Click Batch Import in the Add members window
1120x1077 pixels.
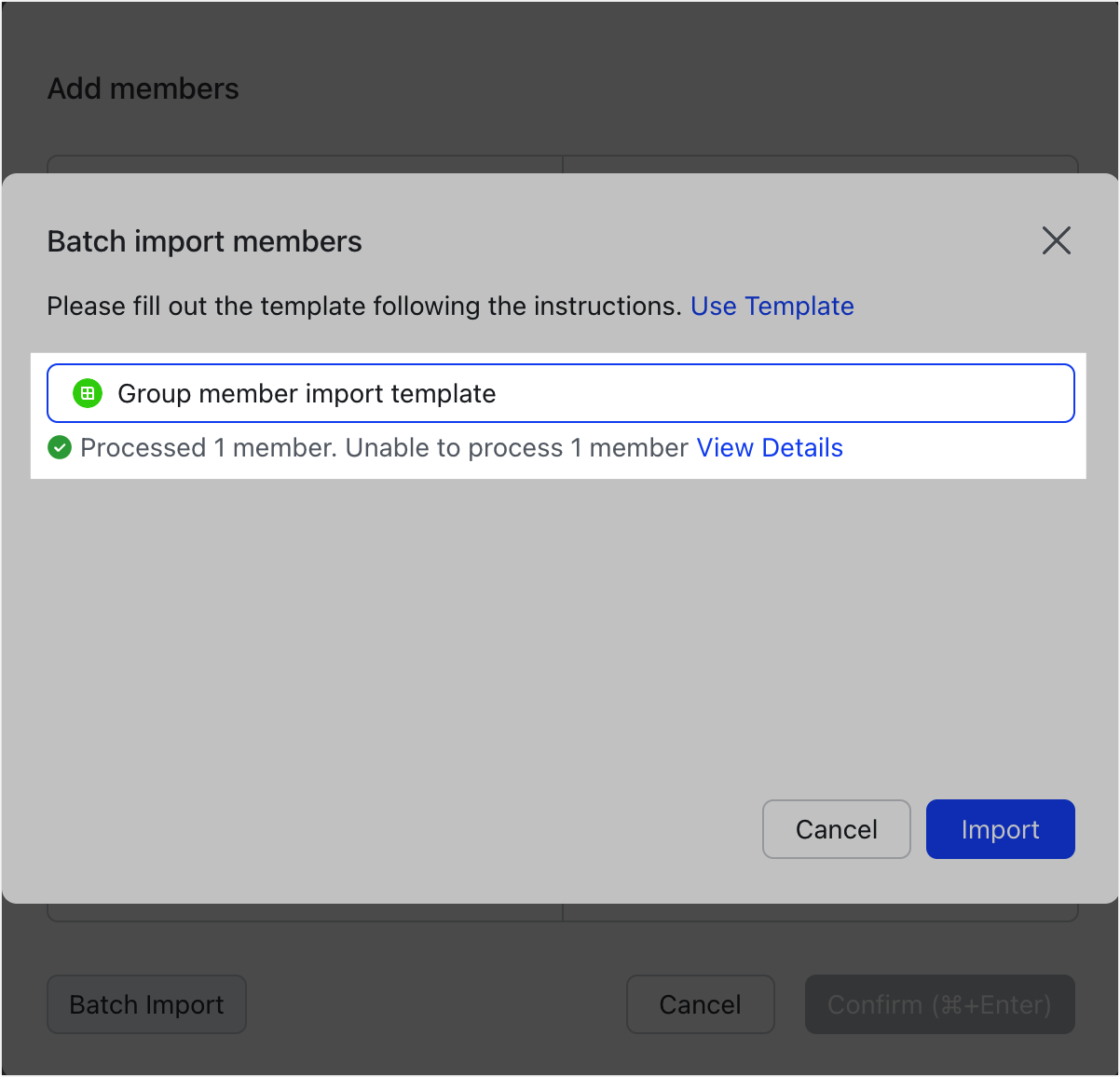tap(146, 1004)
